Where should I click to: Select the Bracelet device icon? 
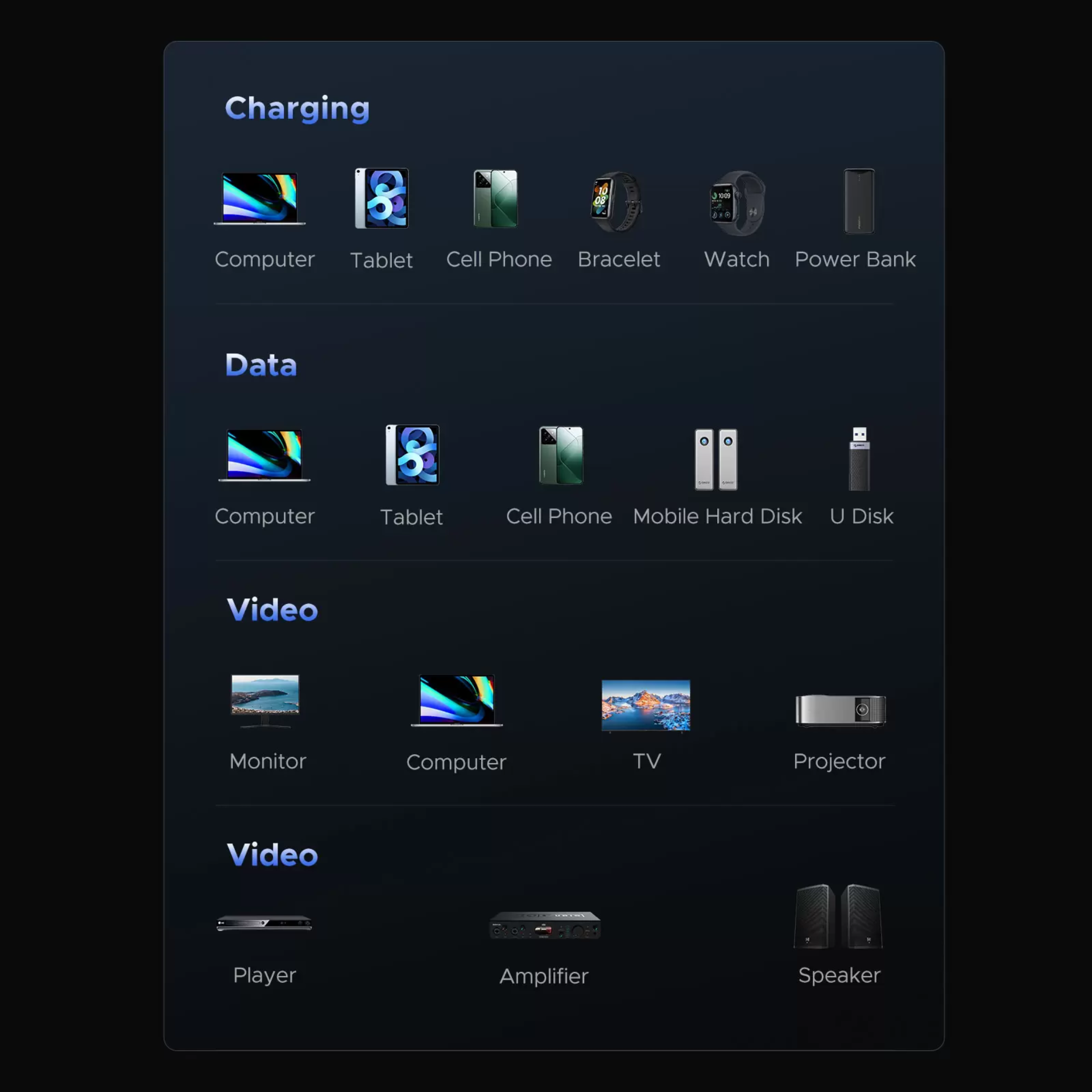click(617, 201)
